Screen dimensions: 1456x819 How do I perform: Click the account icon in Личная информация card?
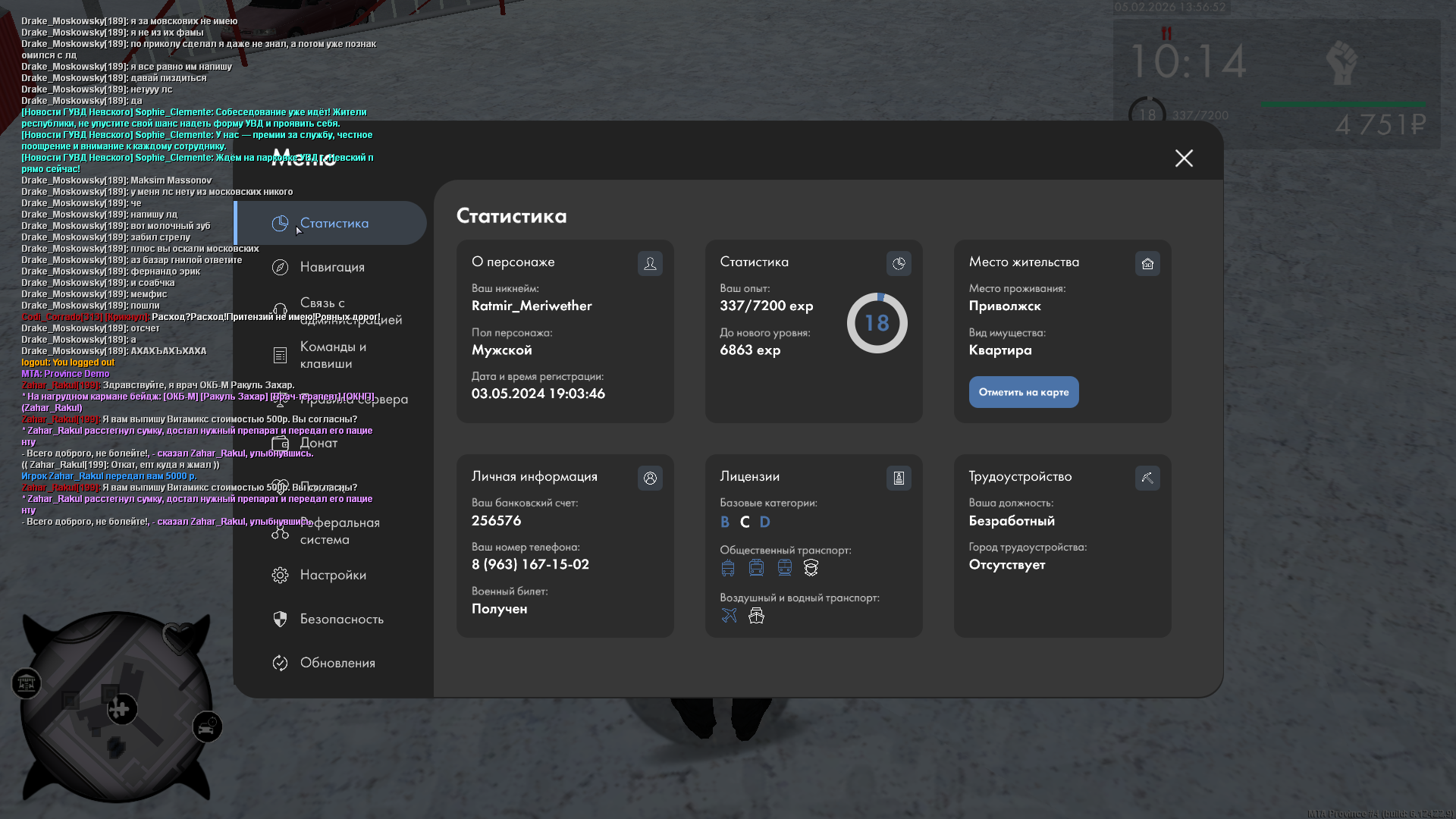point(650,478)
